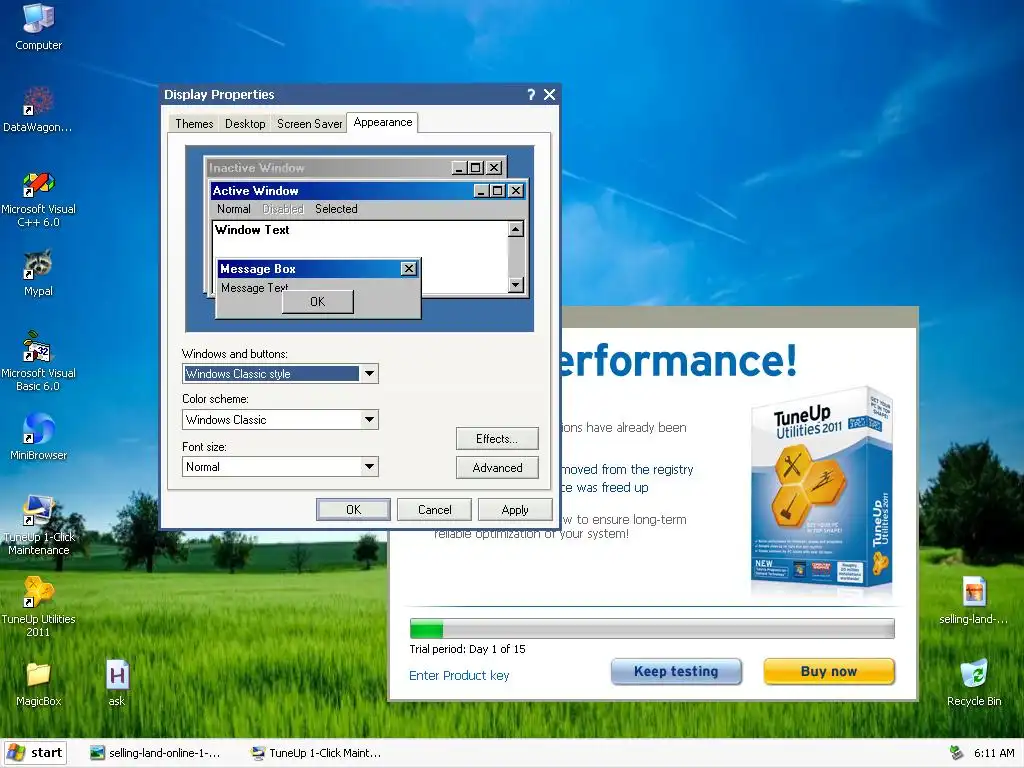Viewport: 1024px width, 768px height.
Task: Open TuneUp 1-Click Maintenance desktop icon
Action: [39, 525]
